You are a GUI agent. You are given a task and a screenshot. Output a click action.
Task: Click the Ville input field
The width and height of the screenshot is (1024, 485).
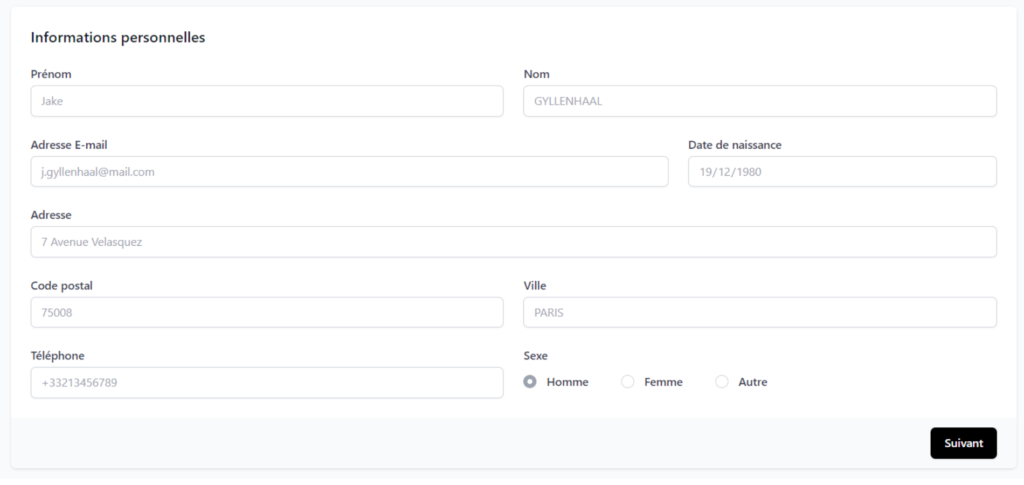point(759,312)
